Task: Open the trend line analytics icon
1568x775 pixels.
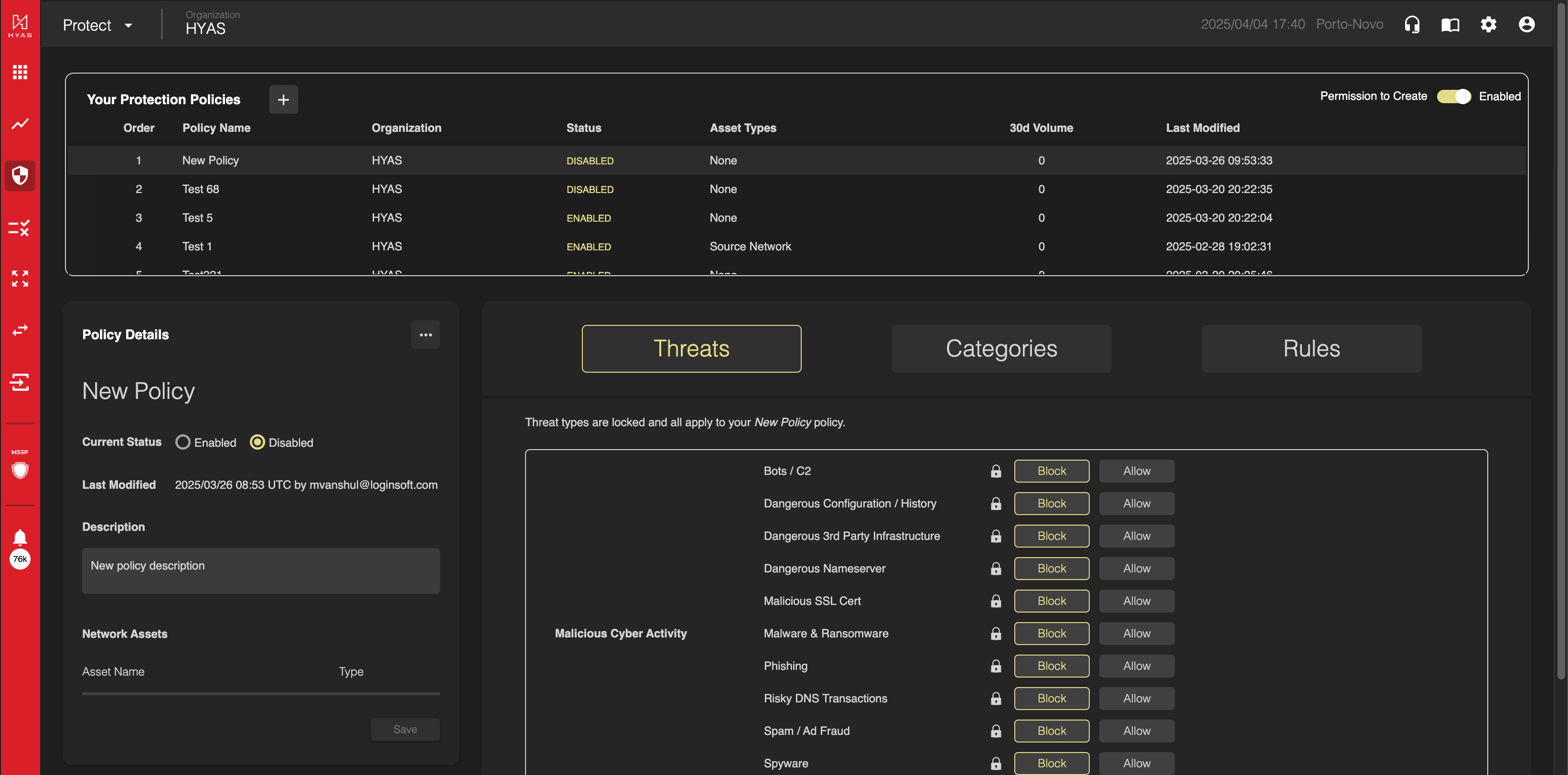Action: (x=20, y=124)
